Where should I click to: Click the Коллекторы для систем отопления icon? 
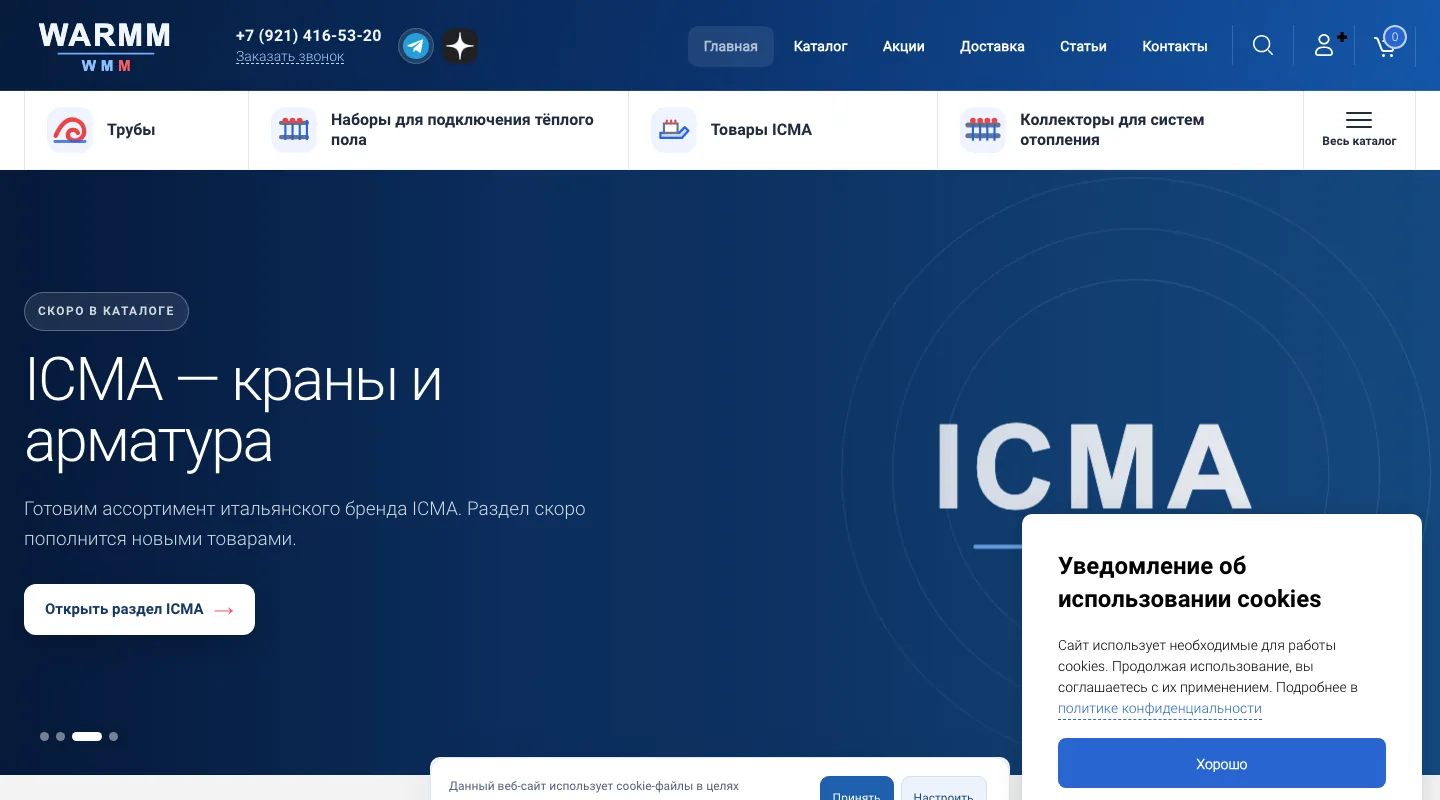coord(983,130)
